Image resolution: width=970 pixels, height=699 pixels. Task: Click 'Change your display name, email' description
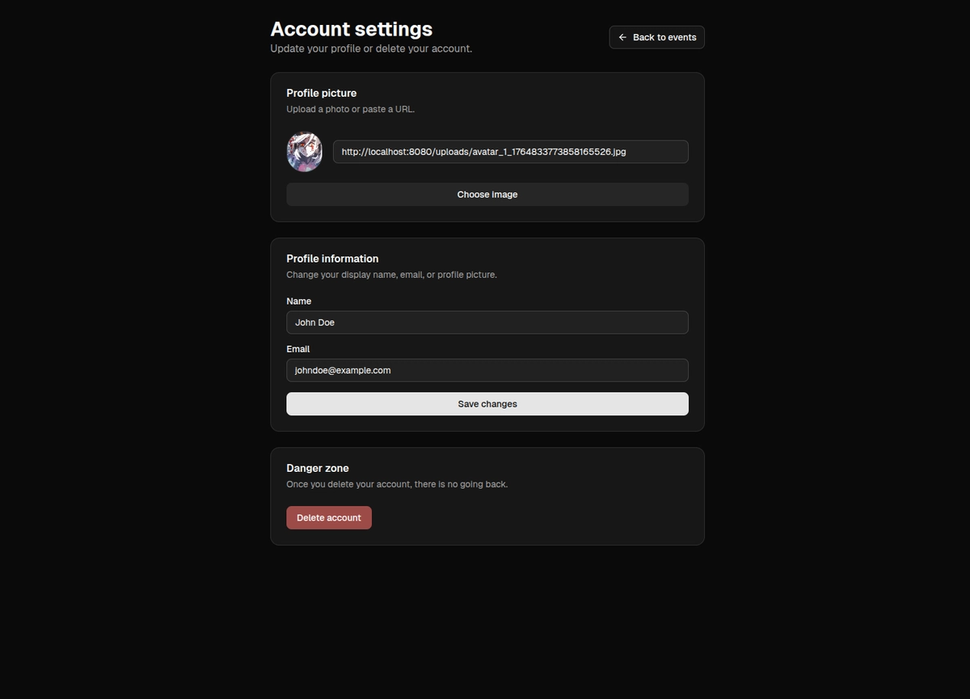(392, 275)
